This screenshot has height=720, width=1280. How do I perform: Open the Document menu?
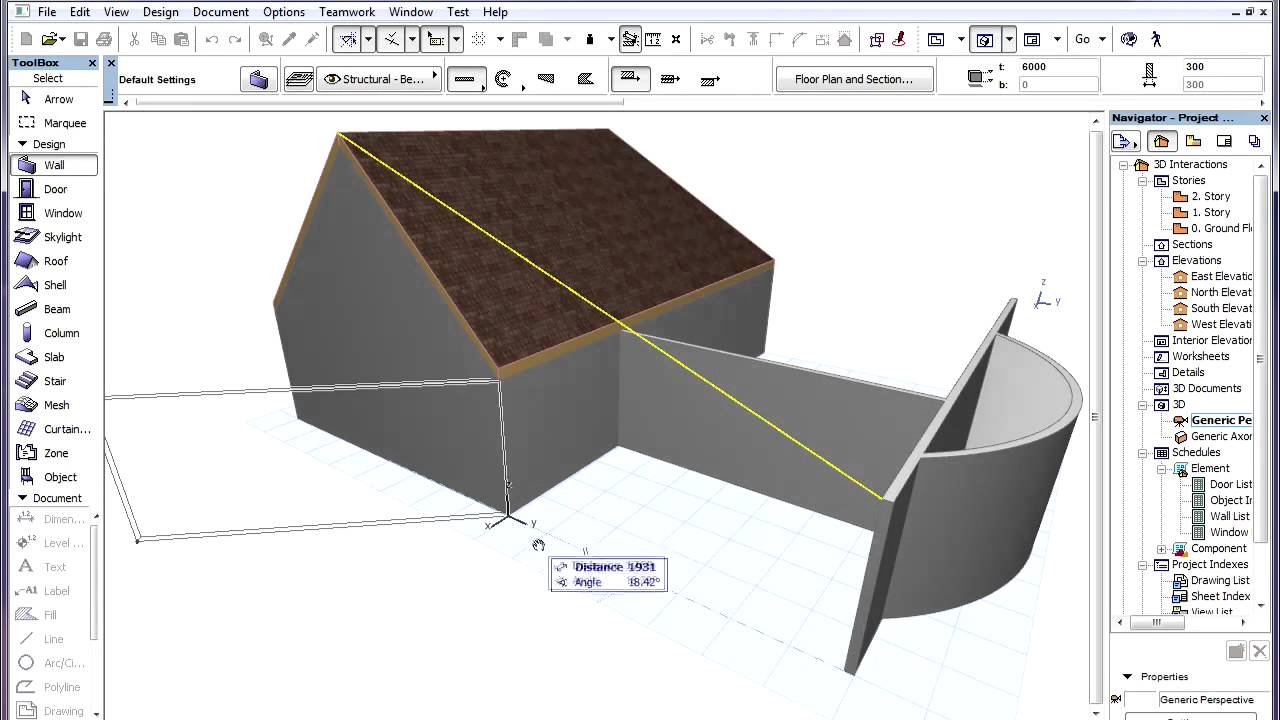(221, 12)
